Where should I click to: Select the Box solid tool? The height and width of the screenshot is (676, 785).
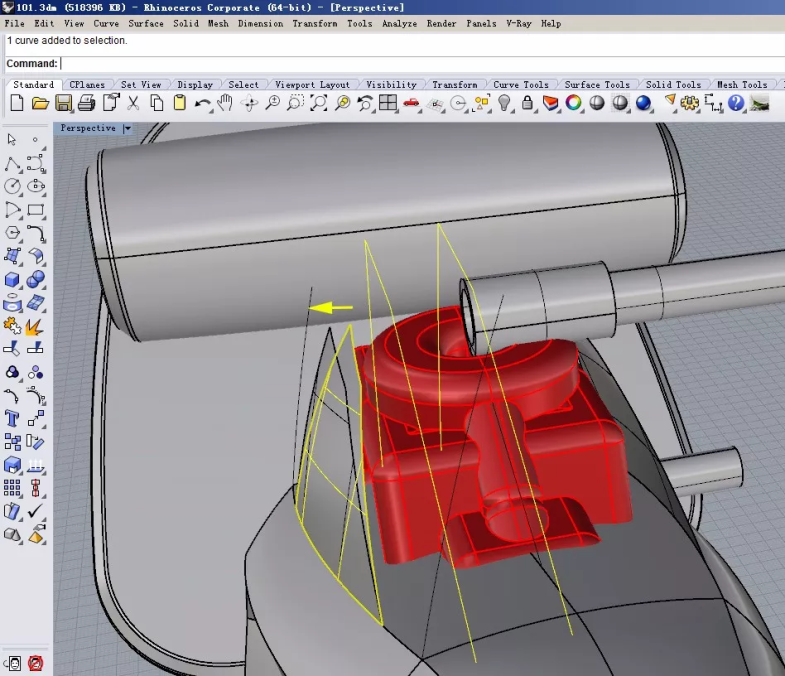coord(12,279)
